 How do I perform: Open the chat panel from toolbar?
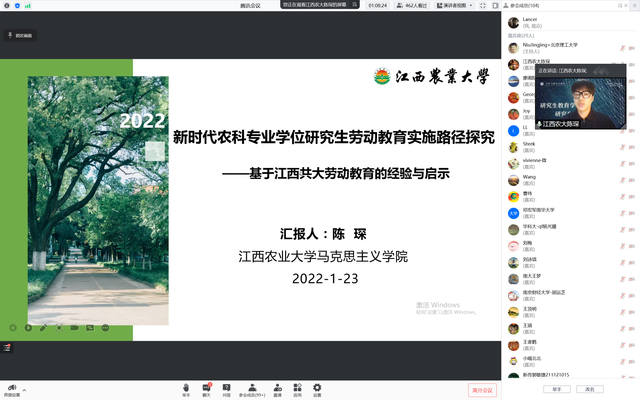[x=207, y=387]
